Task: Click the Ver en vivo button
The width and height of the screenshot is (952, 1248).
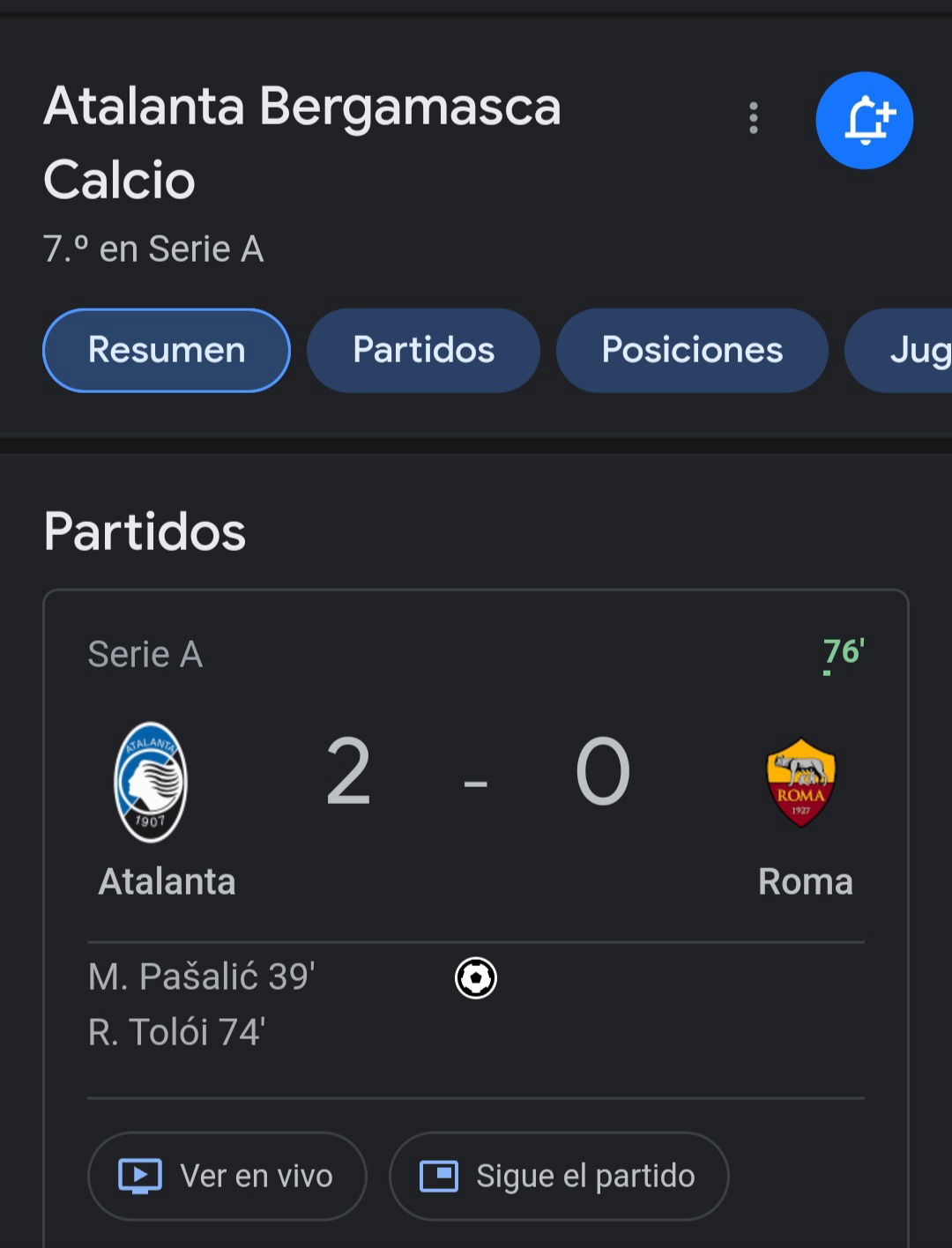Action: (227, 1176)
